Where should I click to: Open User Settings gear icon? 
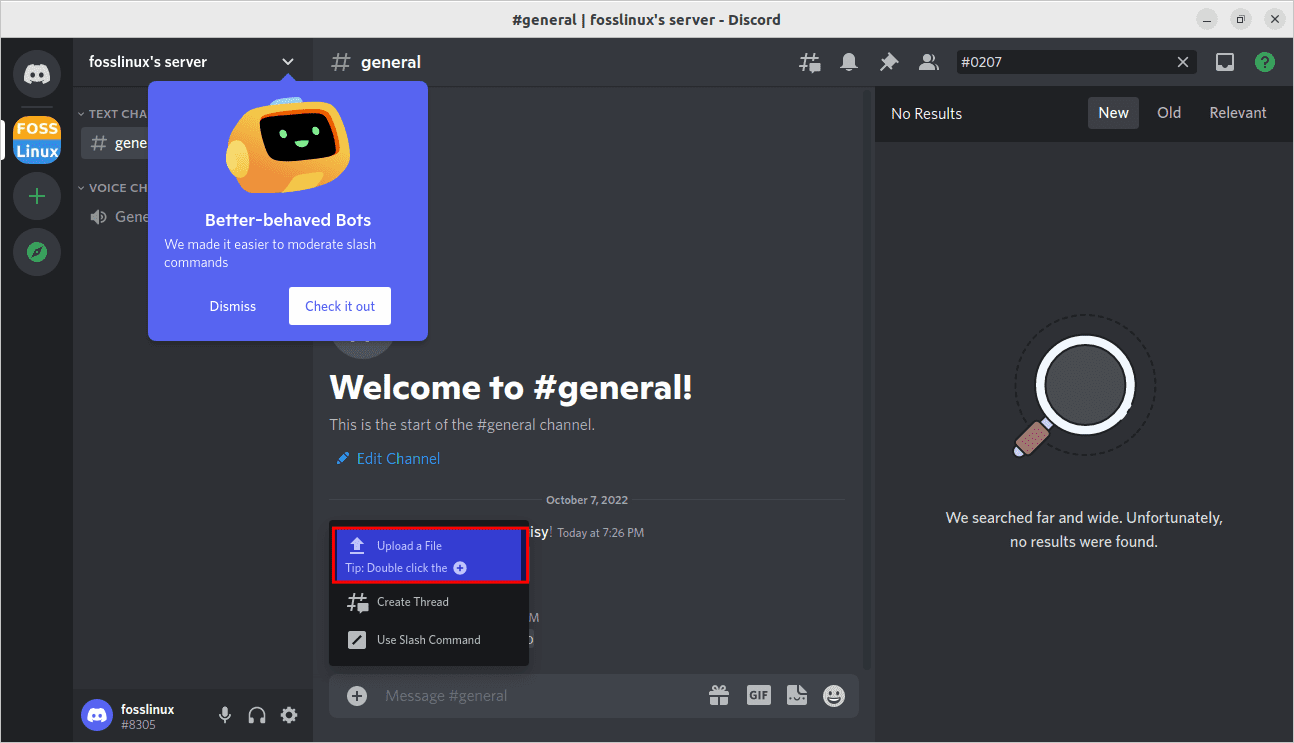289,715
